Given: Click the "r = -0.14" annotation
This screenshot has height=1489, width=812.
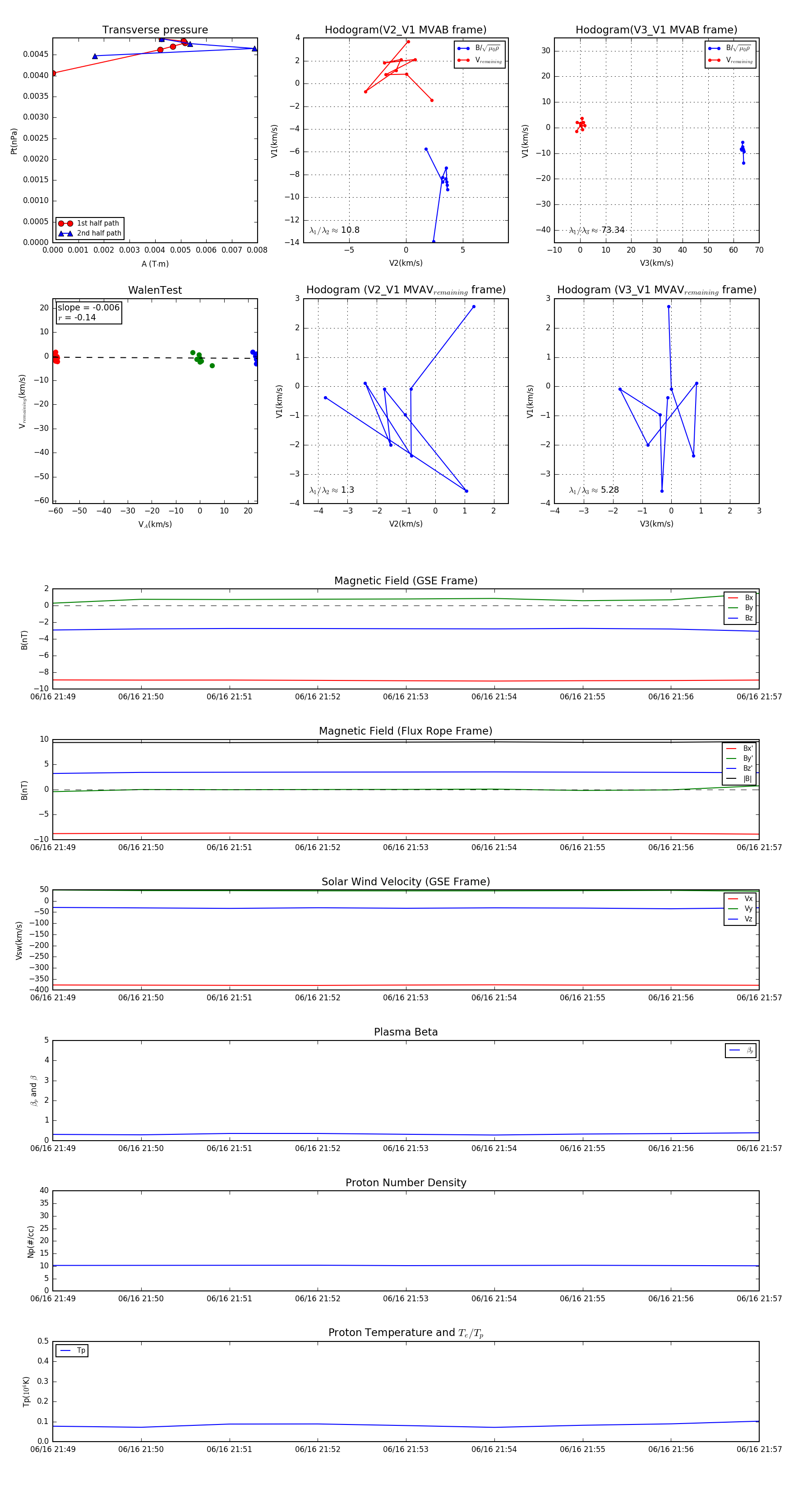Looking at the screenshot, I should tap(77, 317).
